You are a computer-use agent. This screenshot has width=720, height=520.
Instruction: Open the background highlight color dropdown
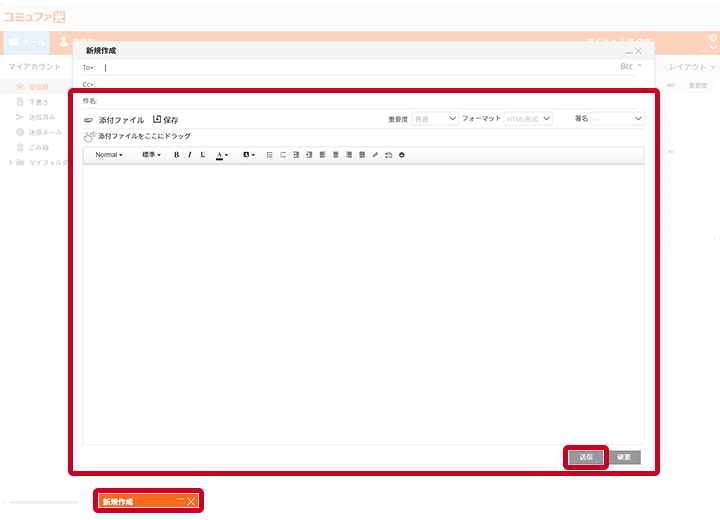[249, 155]
